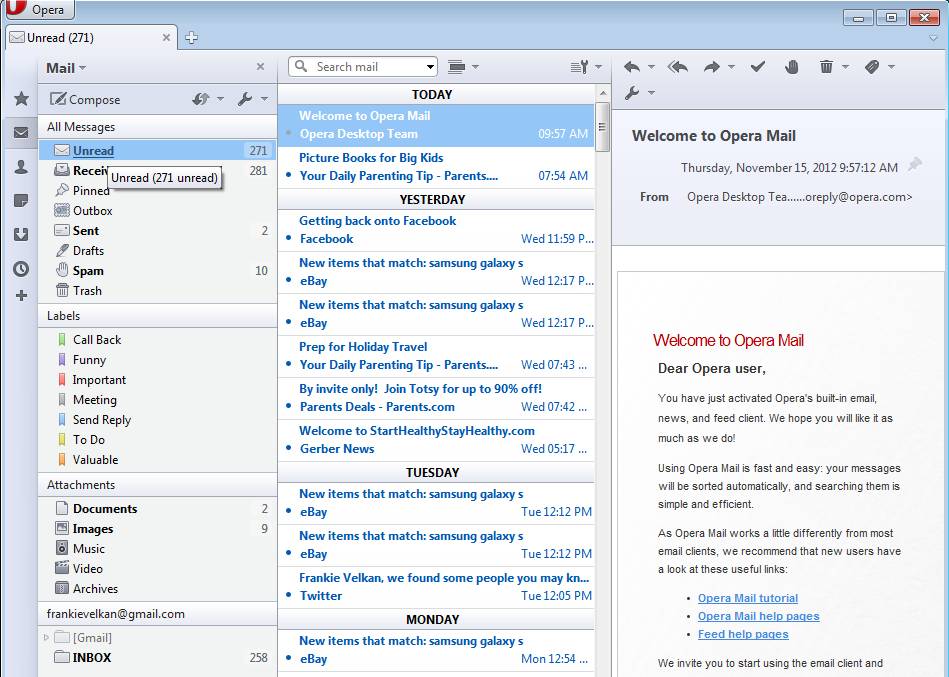Expand the [Gmail] folder
Viewport: 949px width, 677px height.
(x=46, y=637)
